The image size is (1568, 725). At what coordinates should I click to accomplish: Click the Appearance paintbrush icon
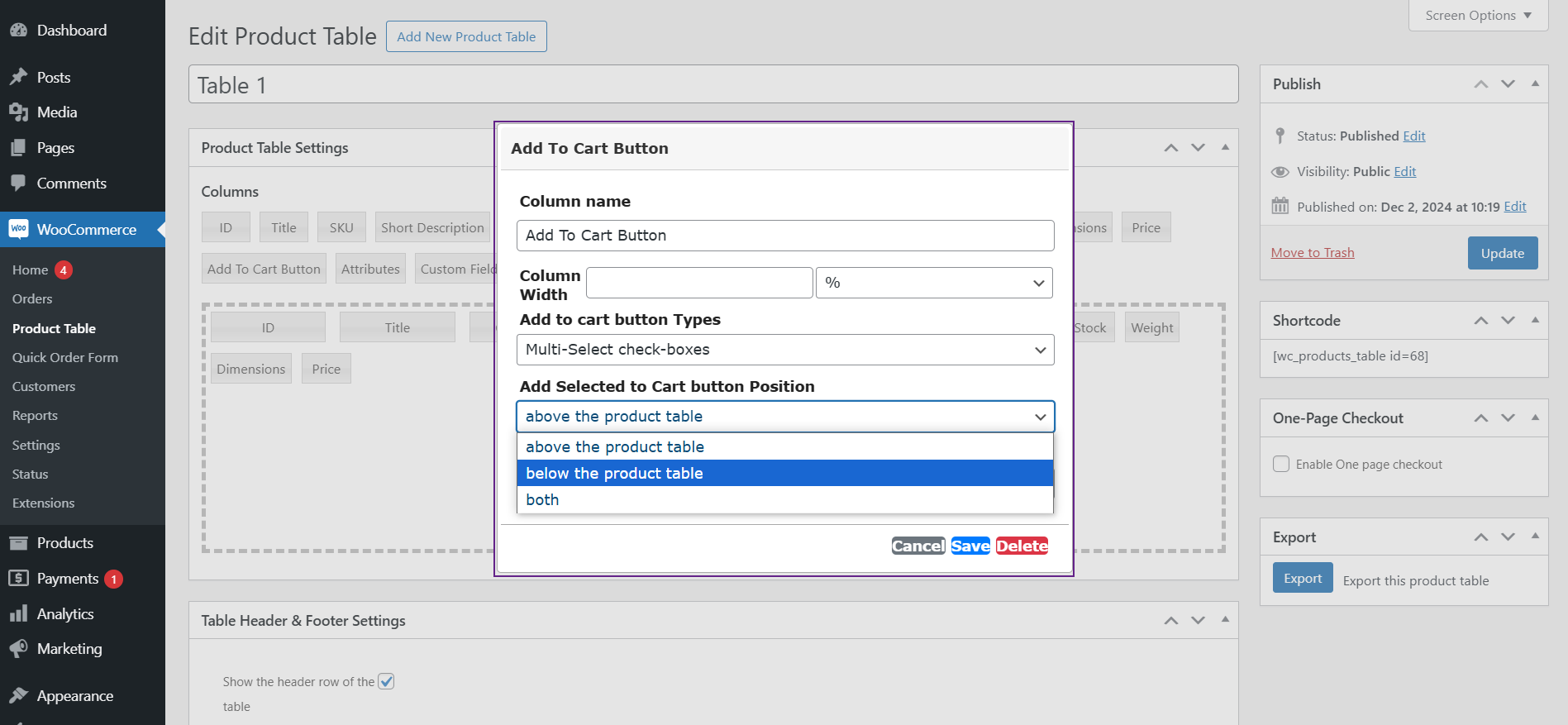click(x=18, y=695)
